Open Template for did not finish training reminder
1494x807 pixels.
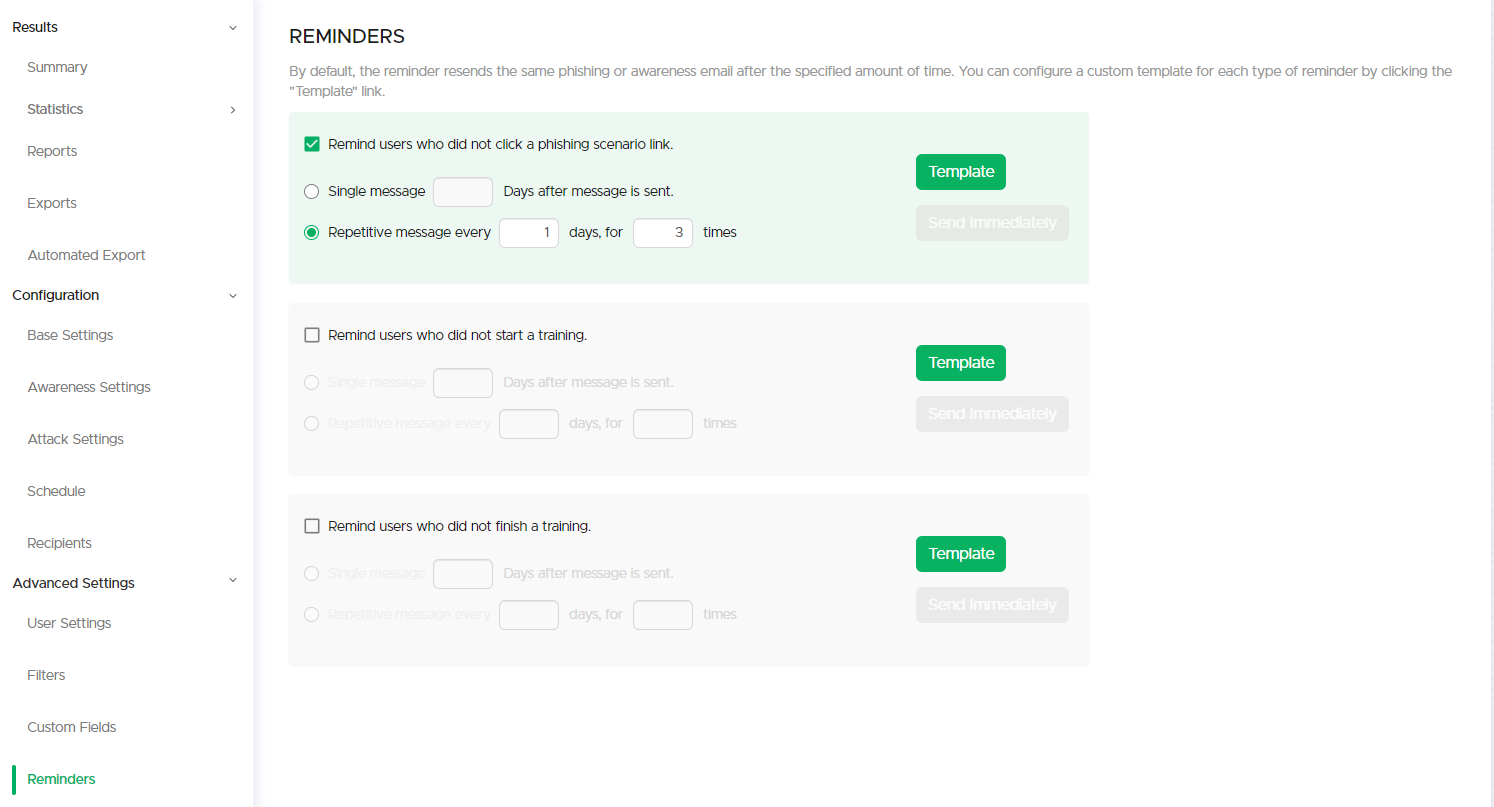pyautogui.click(x=961, y=554)
